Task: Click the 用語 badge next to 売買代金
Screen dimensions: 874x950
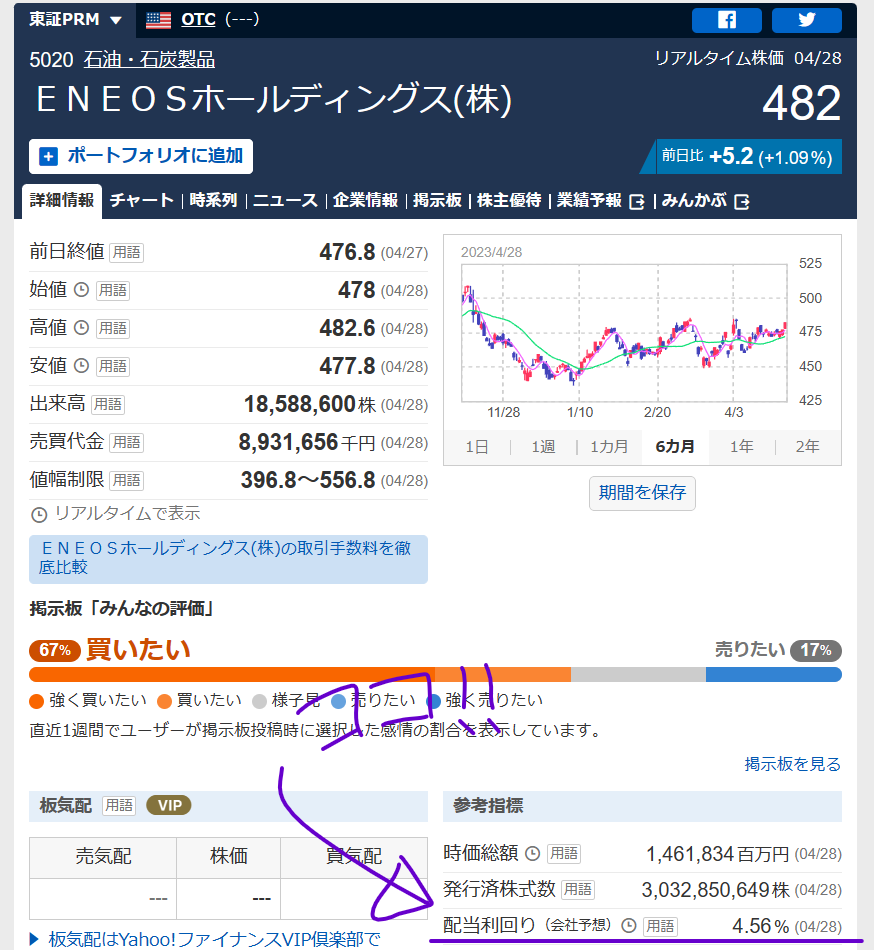Action: [x=127, y=442]
